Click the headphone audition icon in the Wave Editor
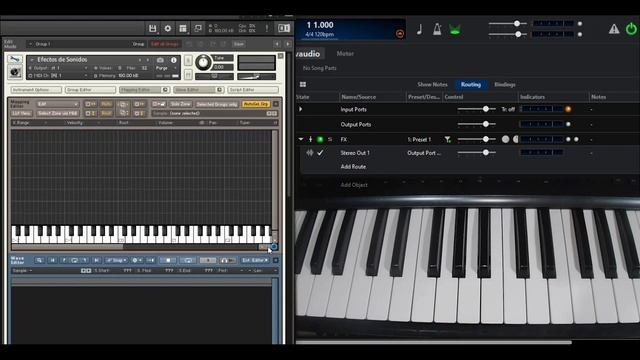 tap(227, 260)
